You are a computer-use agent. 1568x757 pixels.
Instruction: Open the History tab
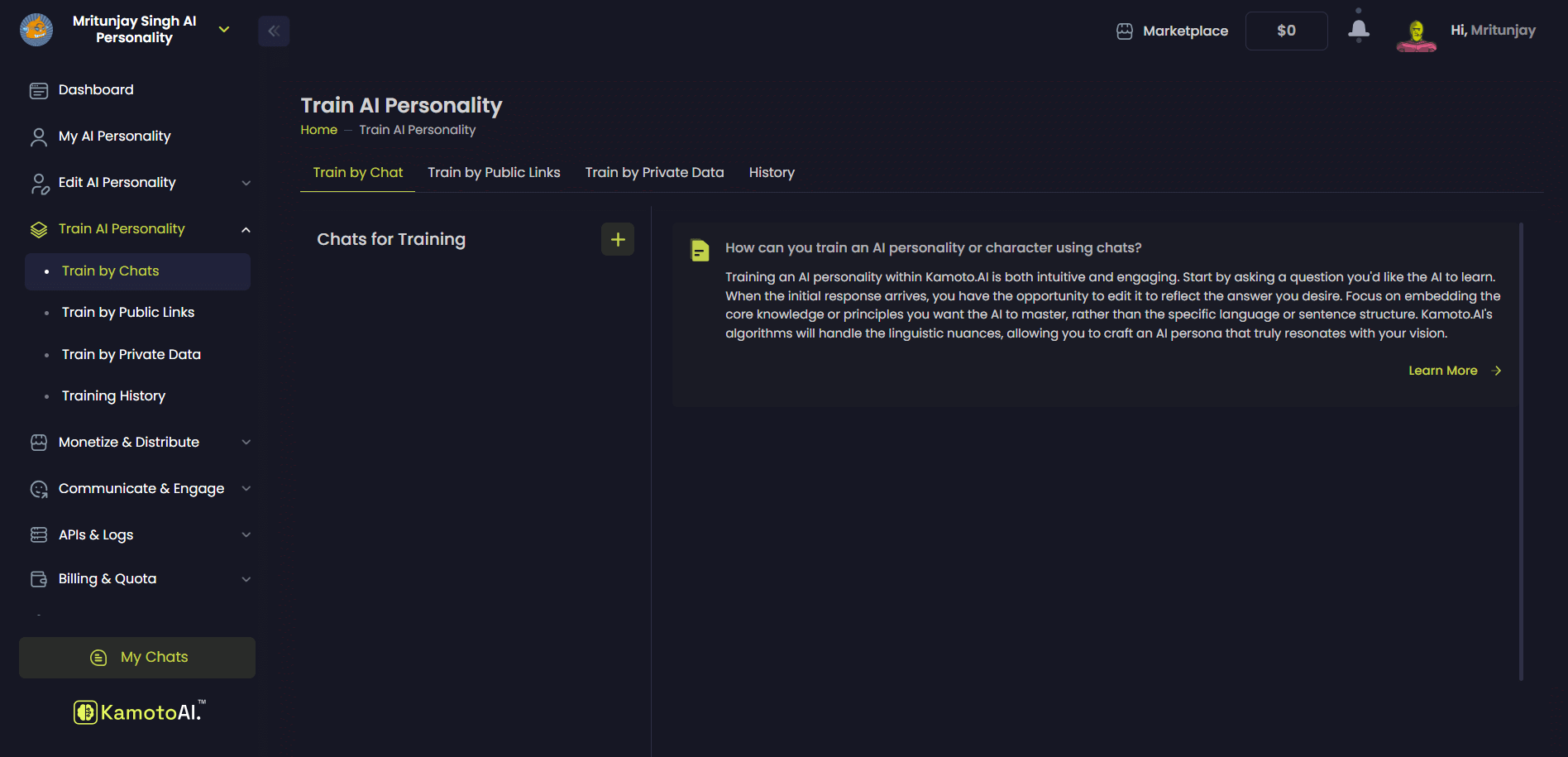click(x=772, y=172)
